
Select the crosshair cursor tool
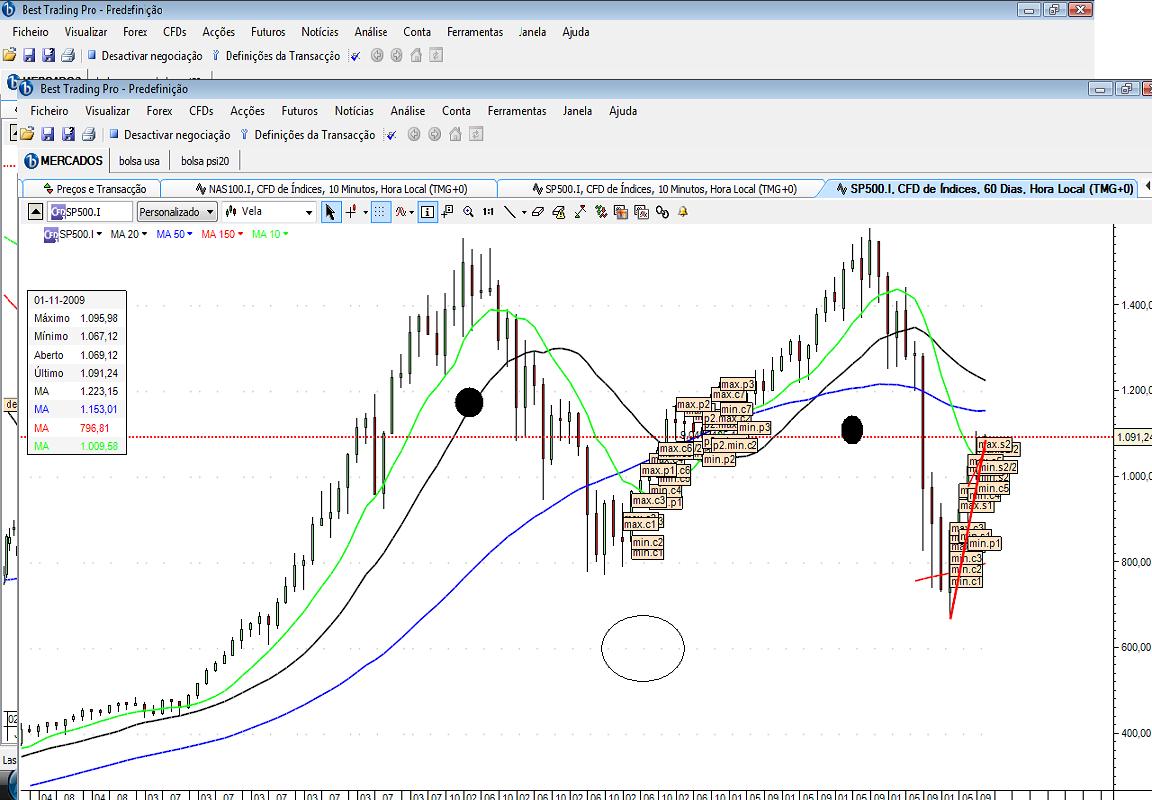click(x=351, y=212)
